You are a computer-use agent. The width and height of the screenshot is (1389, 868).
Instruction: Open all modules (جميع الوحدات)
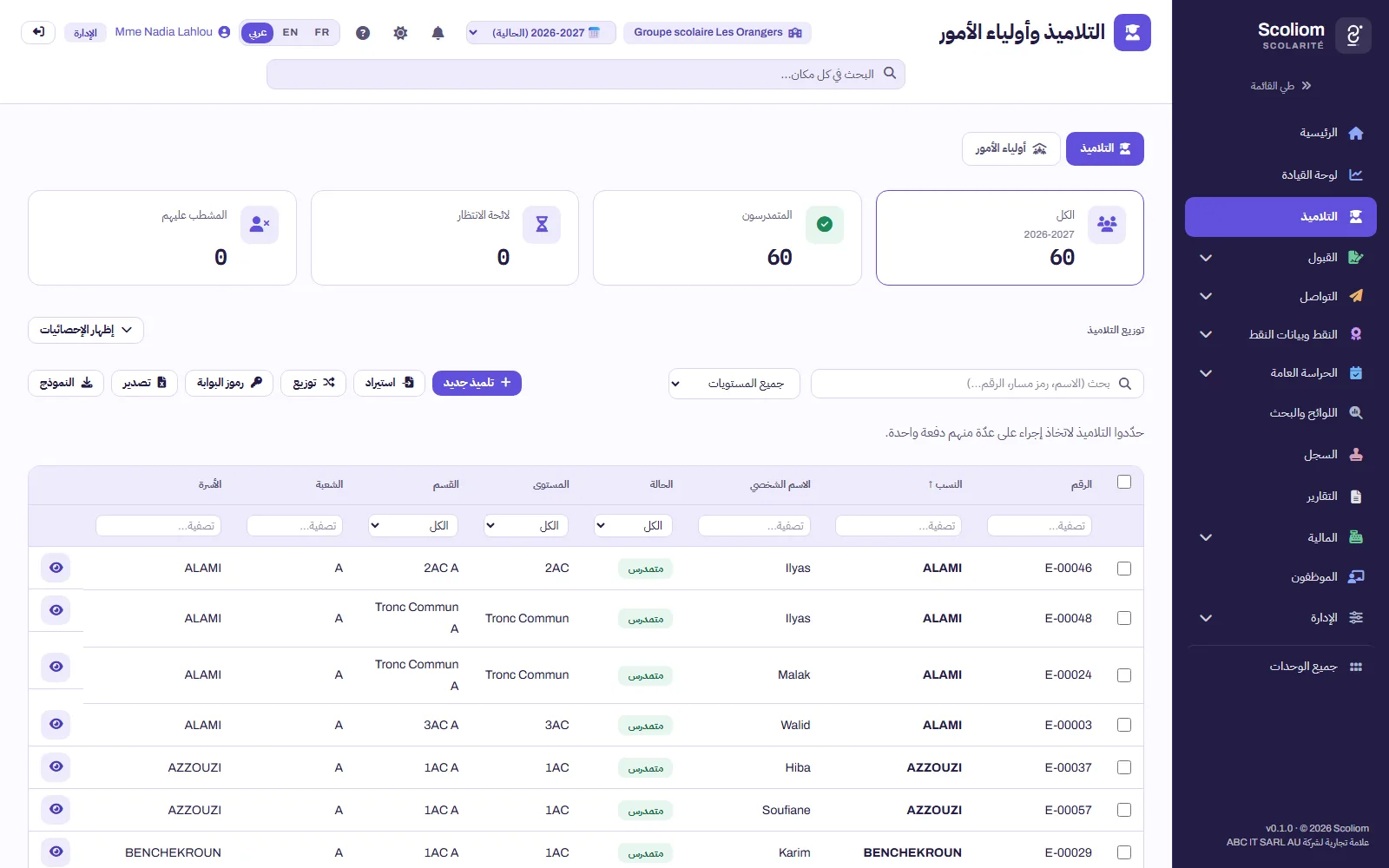[x=1280, y=667]
